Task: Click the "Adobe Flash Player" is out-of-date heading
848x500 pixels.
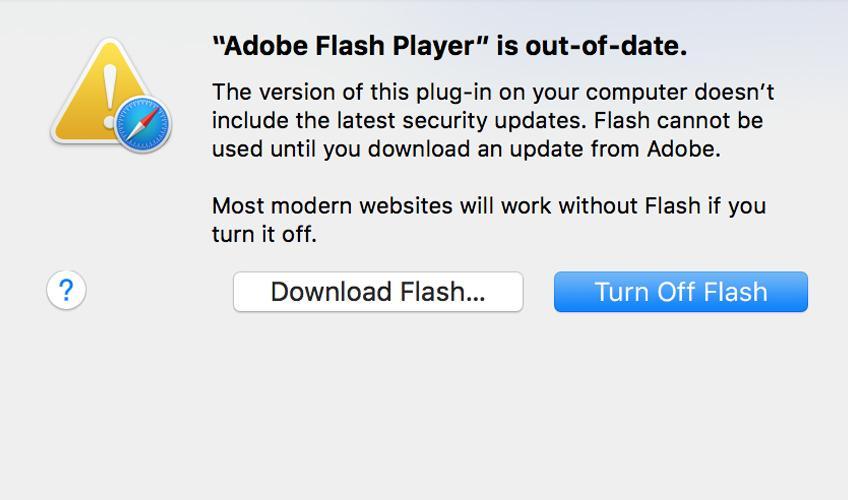Action: pos(449,46)
